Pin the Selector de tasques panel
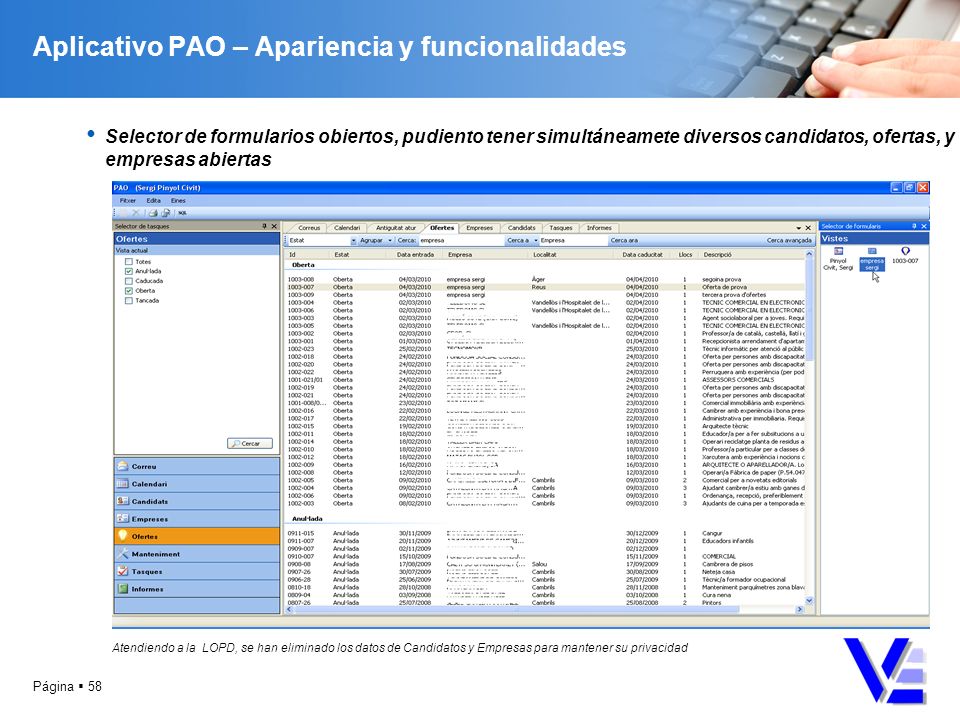960x720 pixels. [x=264, y=227]
